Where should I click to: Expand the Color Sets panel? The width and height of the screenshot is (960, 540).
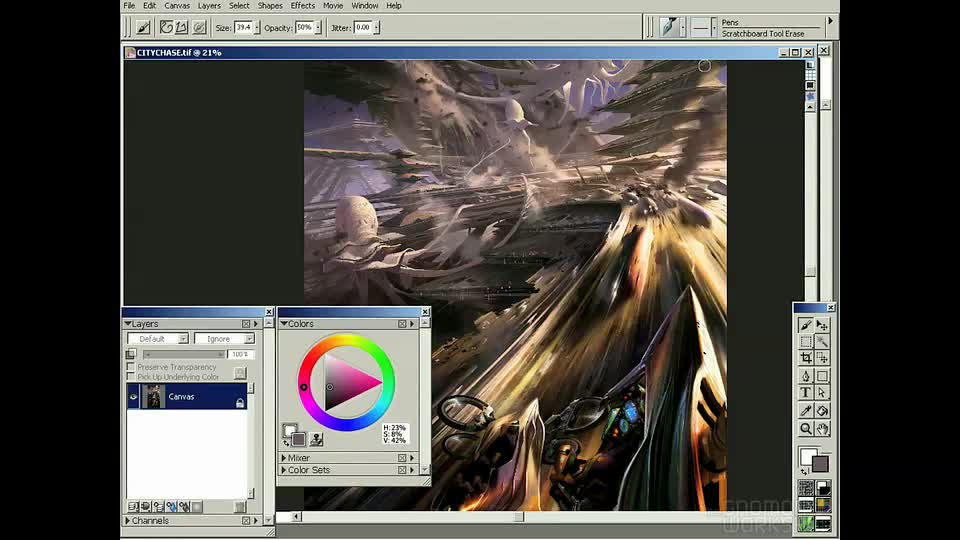coord(283,470)
